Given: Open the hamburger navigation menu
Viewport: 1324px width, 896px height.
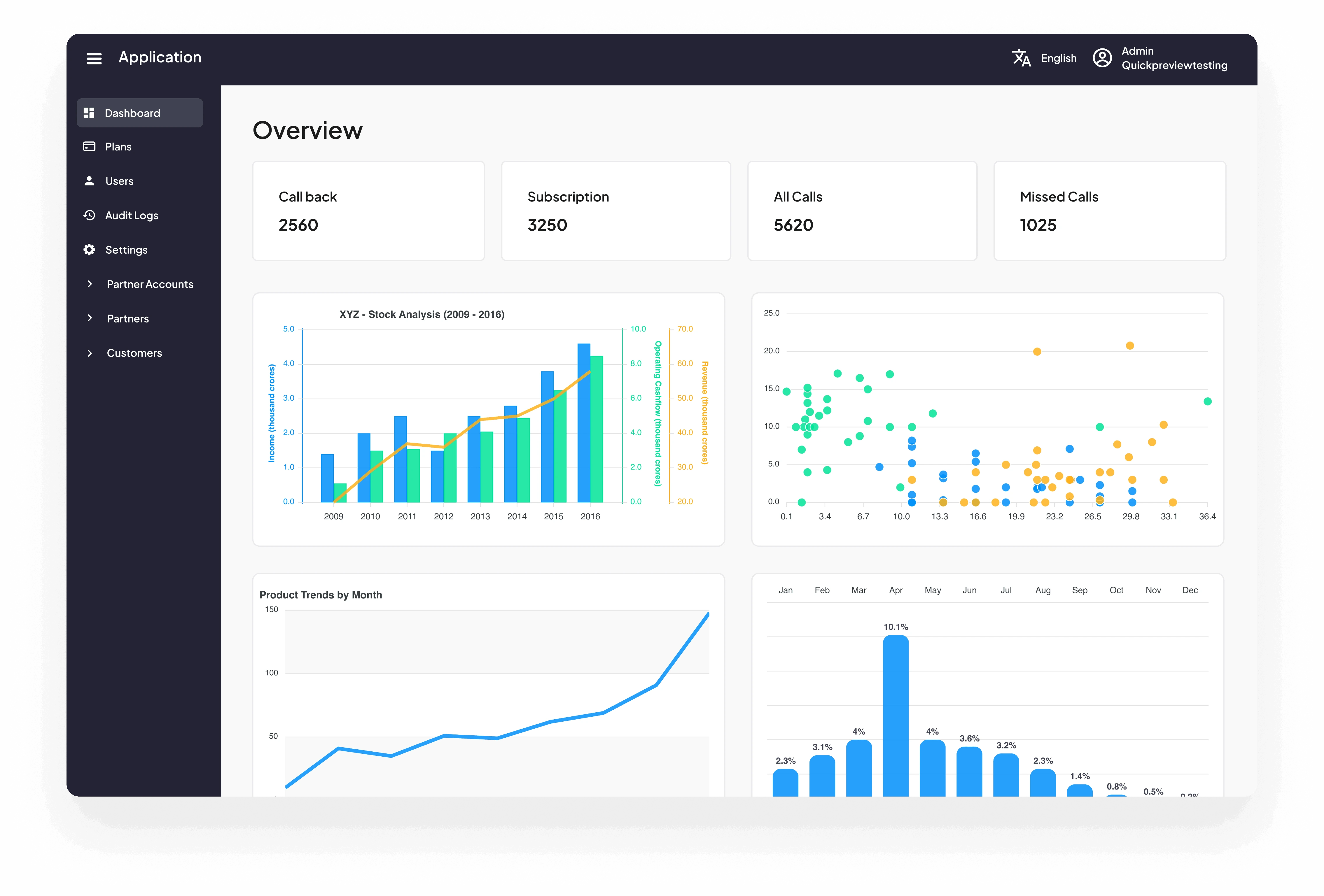Looking at the screenshot, I should point(93,57).
